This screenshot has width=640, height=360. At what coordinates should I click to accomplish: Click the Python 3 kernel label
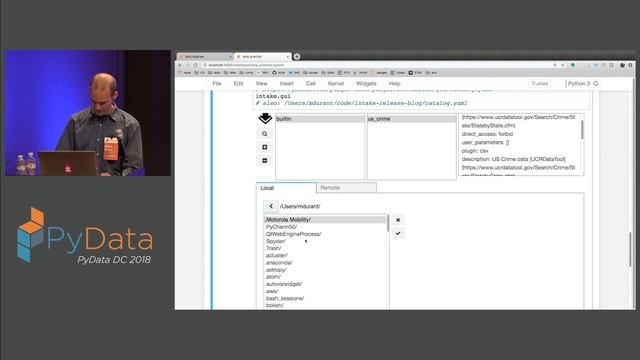[578, 84]
